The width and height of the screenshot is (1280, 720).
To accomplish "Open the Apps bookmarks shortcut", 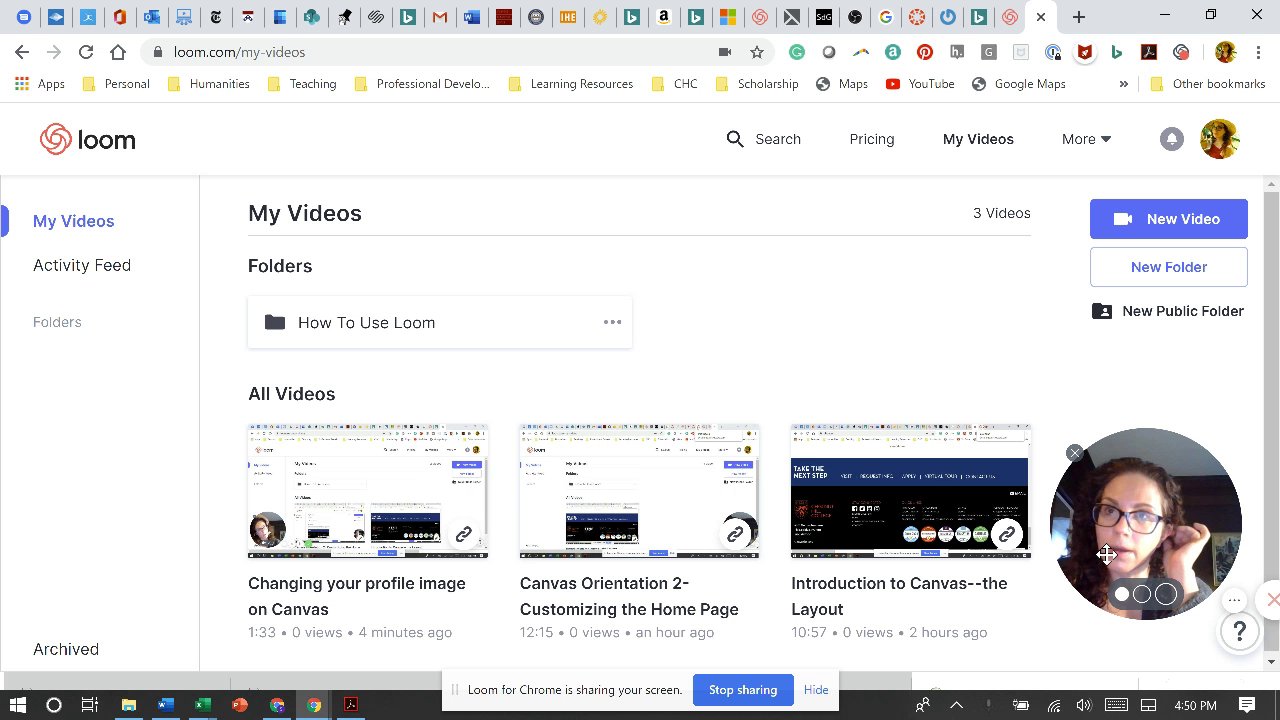I will pos(40,84).
